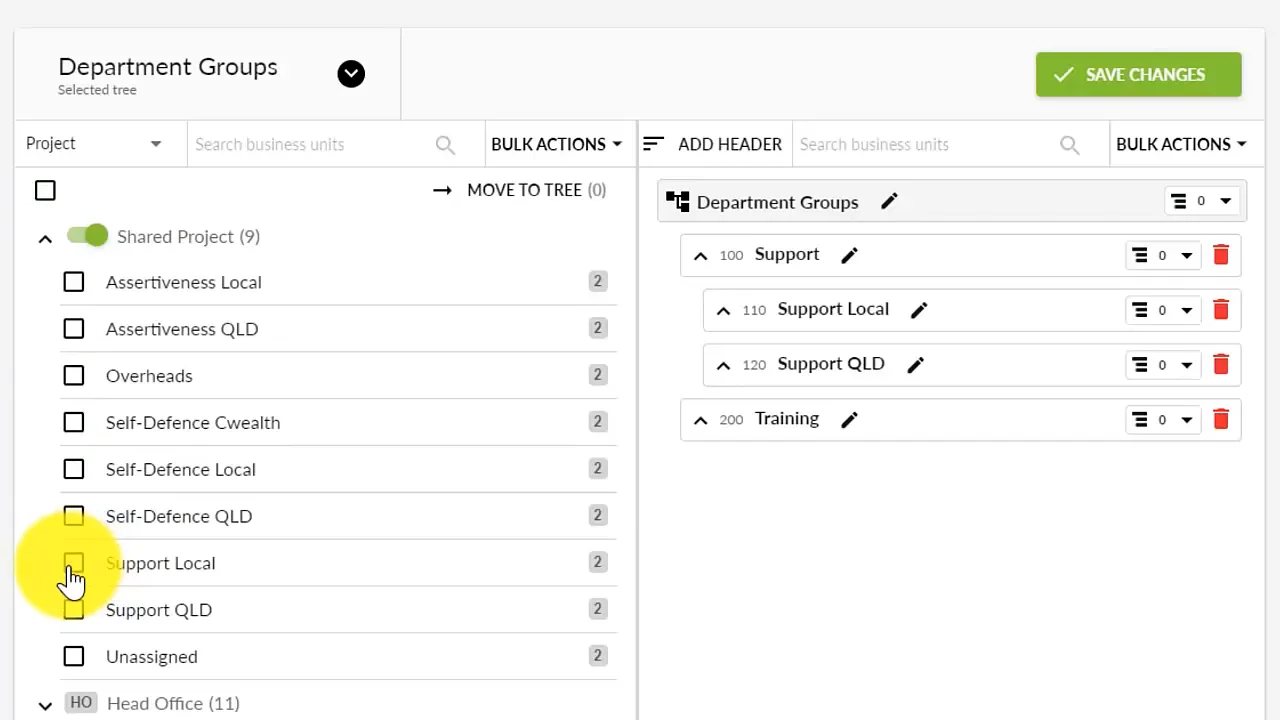This screenshot has width=1280, height=720.
Task: Click the pencil edit icon beside Support Local
Action: (x=919, y=310)
